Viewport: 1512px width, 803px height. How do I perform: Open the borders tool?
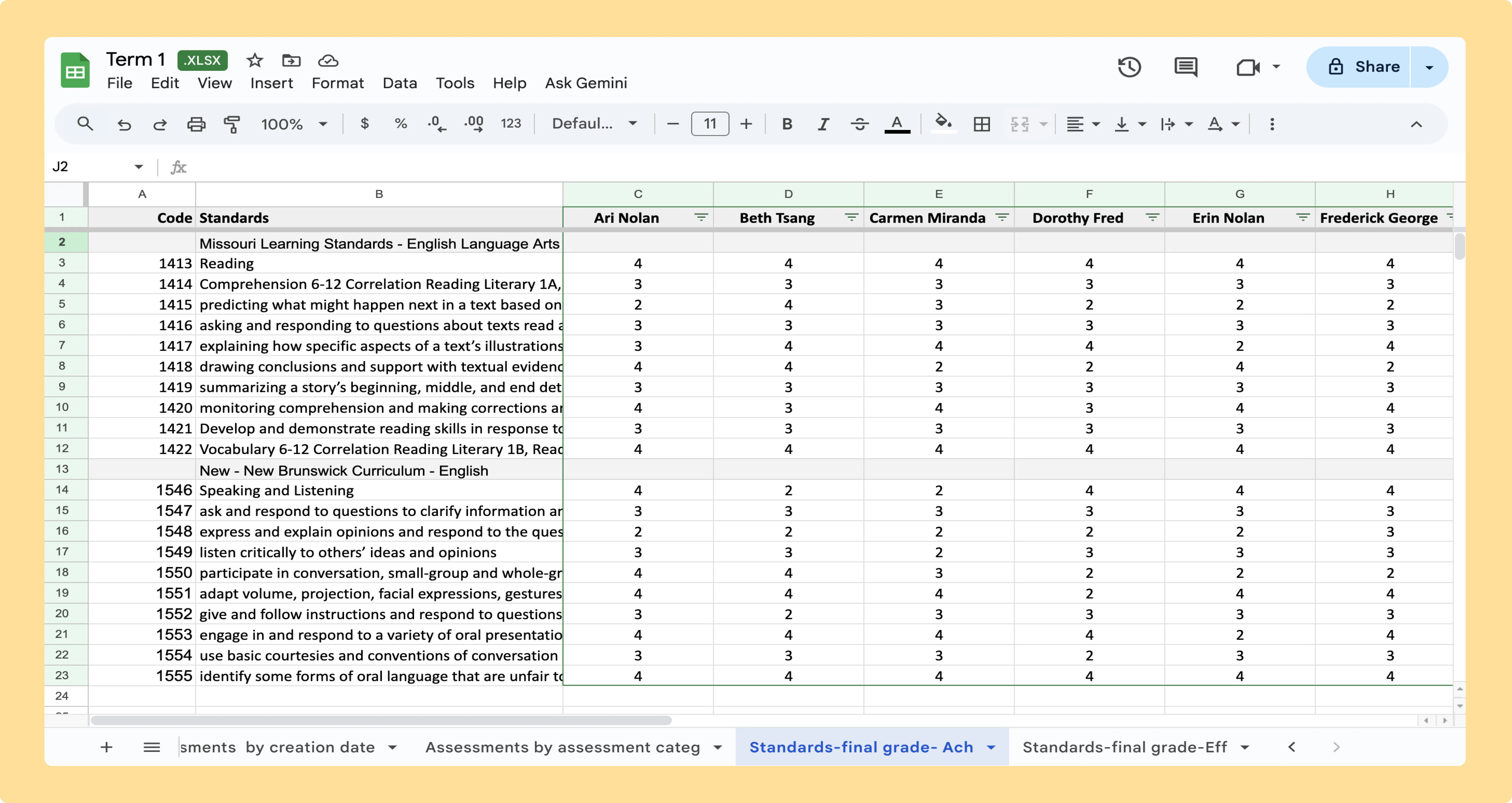point(981,124)
